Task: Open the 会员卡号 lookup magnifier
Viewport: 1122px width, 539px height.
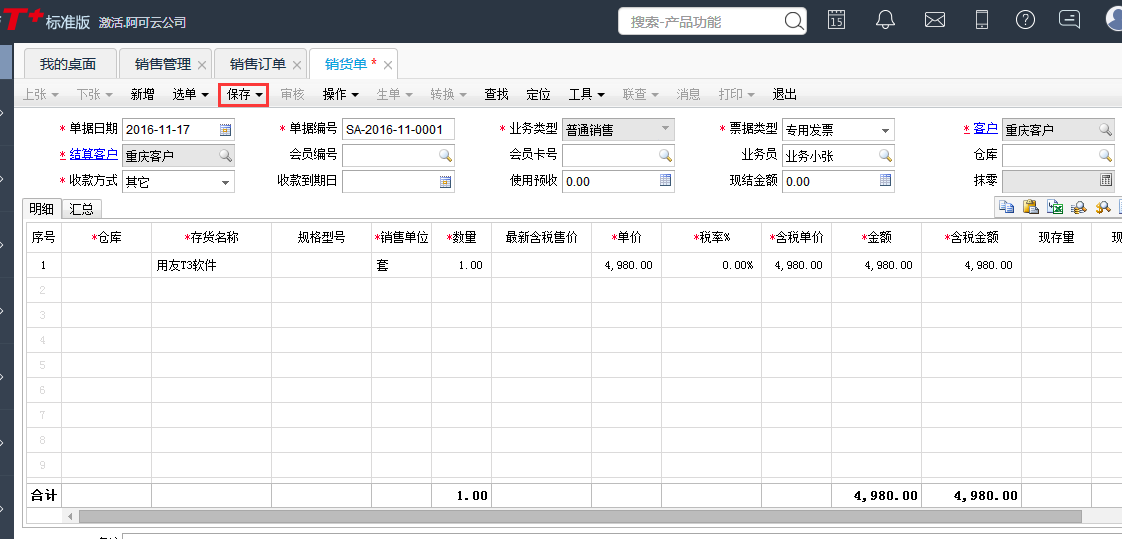Action: 665,155
